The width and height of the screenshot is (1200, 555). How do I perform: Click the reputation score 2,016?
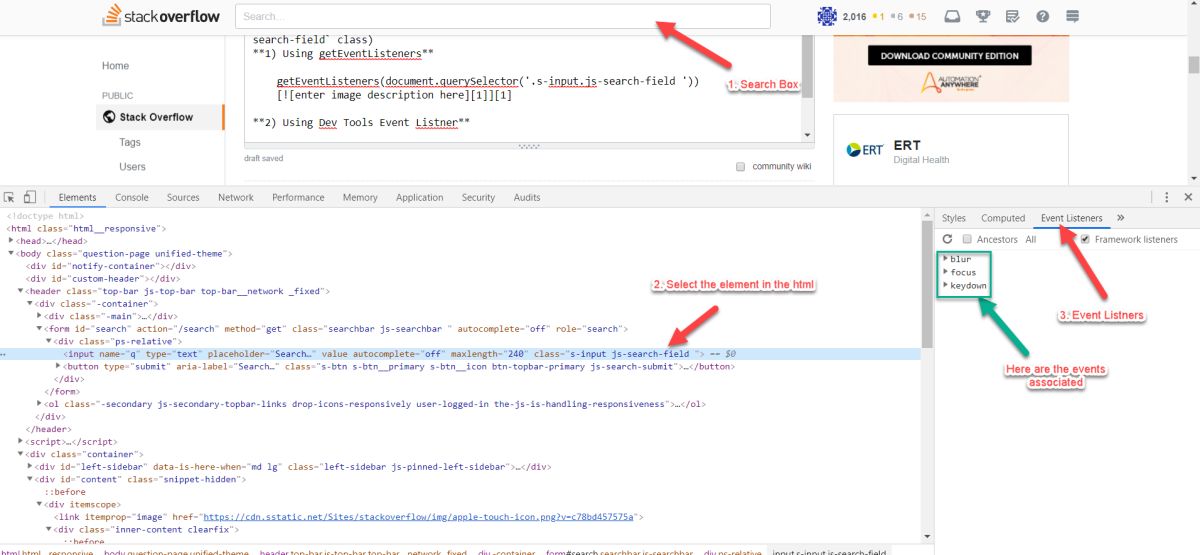(854, 16)
